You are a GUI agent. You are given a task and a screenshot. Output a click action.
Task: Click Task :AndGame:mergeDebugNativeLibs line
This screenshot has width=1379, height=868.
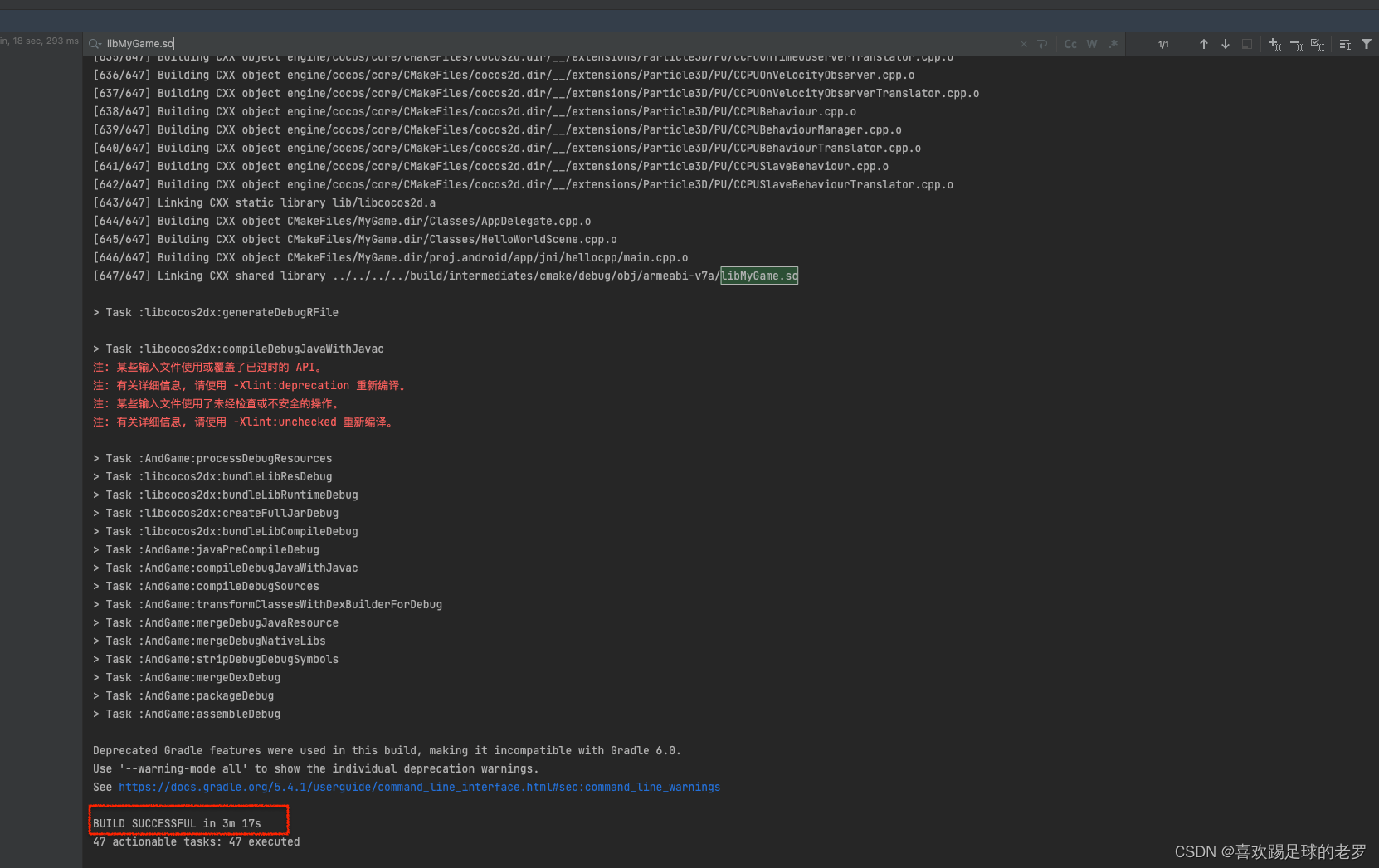209,641
